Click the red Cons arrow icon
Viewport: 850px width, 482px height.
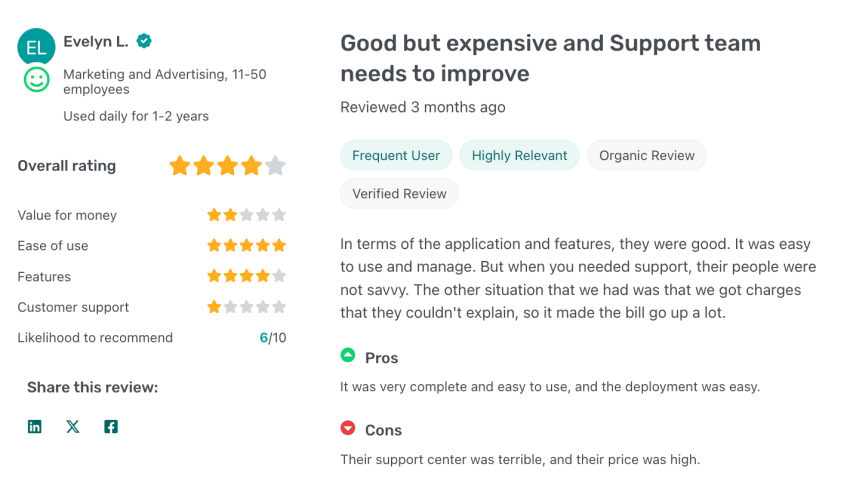tap(348, 428)
